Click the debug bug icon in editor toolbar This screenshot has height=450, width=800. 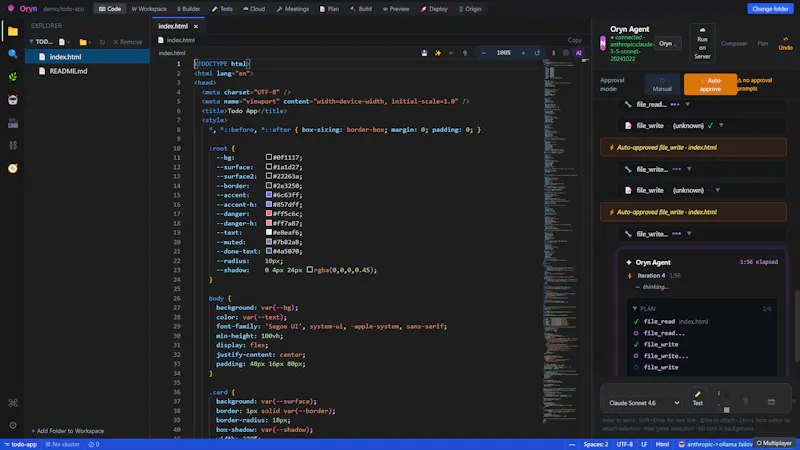pos(465,53)
